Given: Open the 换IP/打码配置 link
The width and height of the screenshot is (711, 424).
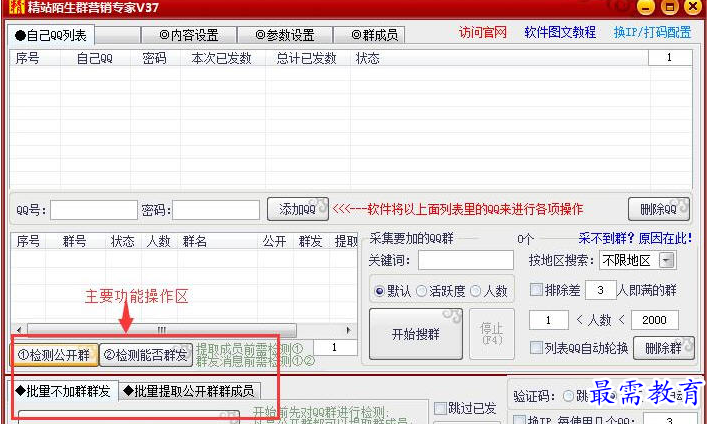Looking at the screenshot, I should click(x=652, y=33).
